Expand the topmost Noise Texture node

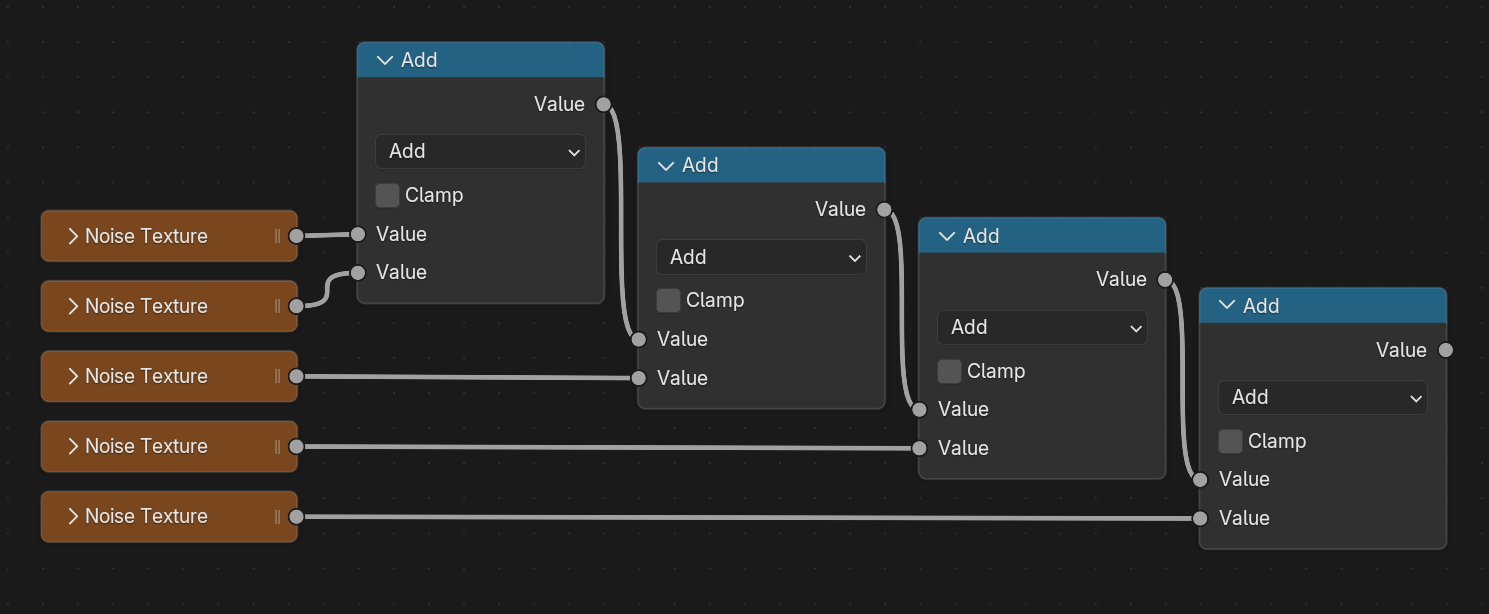coord(72,236)
